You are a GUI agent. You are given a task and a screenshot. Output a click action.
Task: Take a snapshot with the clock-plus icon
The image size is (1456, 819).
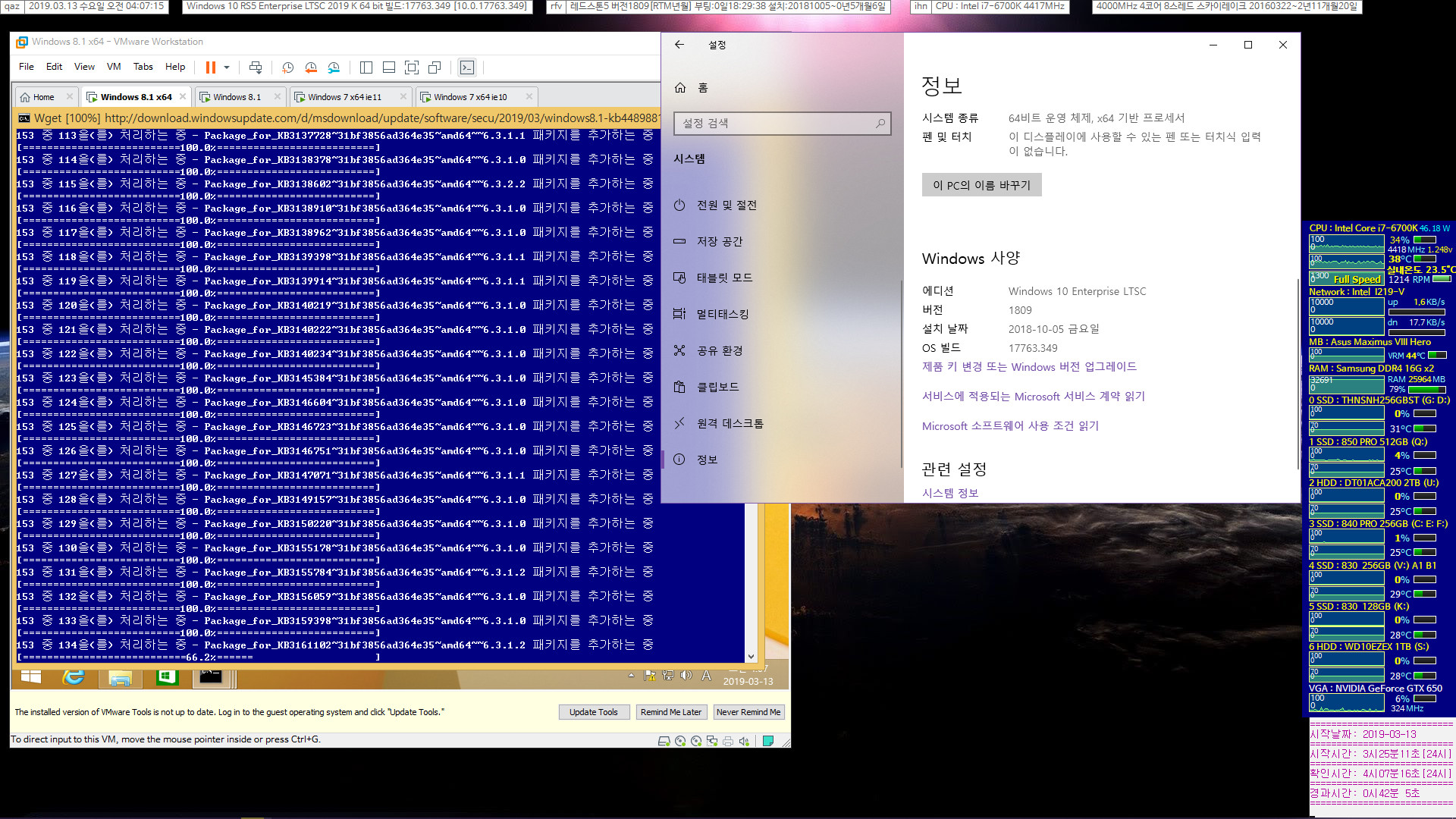pyautogui.click(x=288, y=67)
